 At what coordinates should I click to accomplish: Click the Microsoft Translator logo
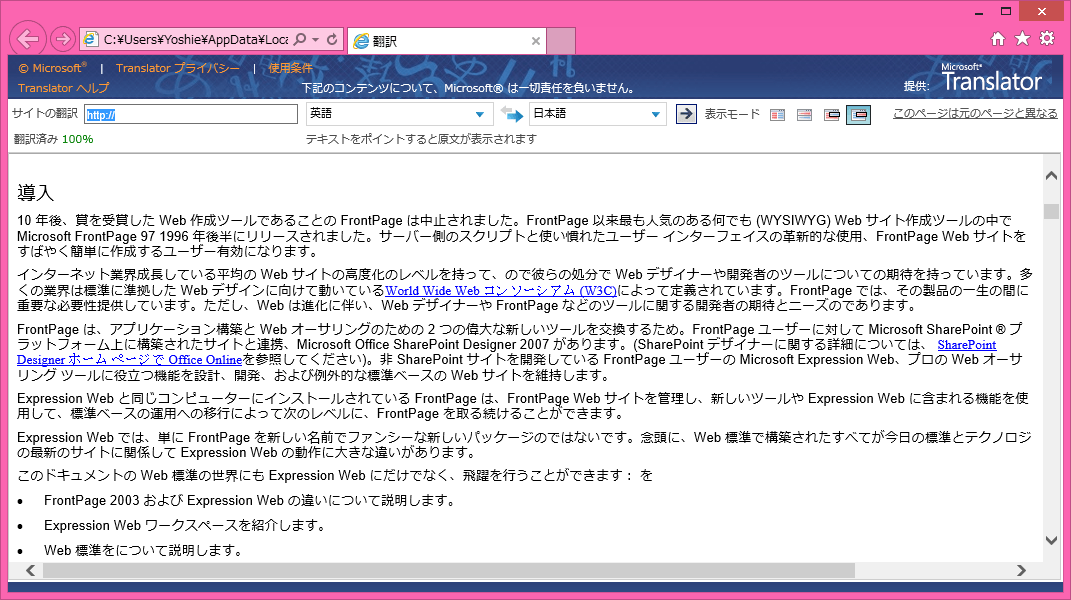point(990,78)
